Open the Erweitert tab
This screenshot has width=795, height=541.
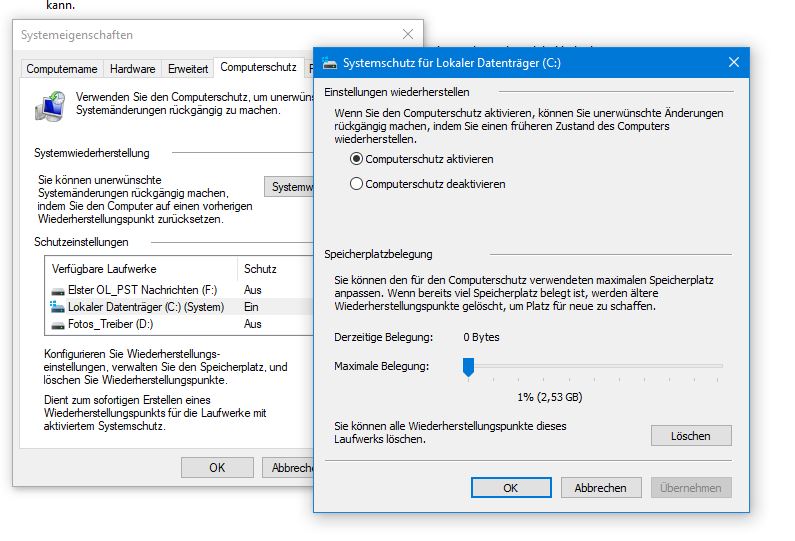[188, 69]
